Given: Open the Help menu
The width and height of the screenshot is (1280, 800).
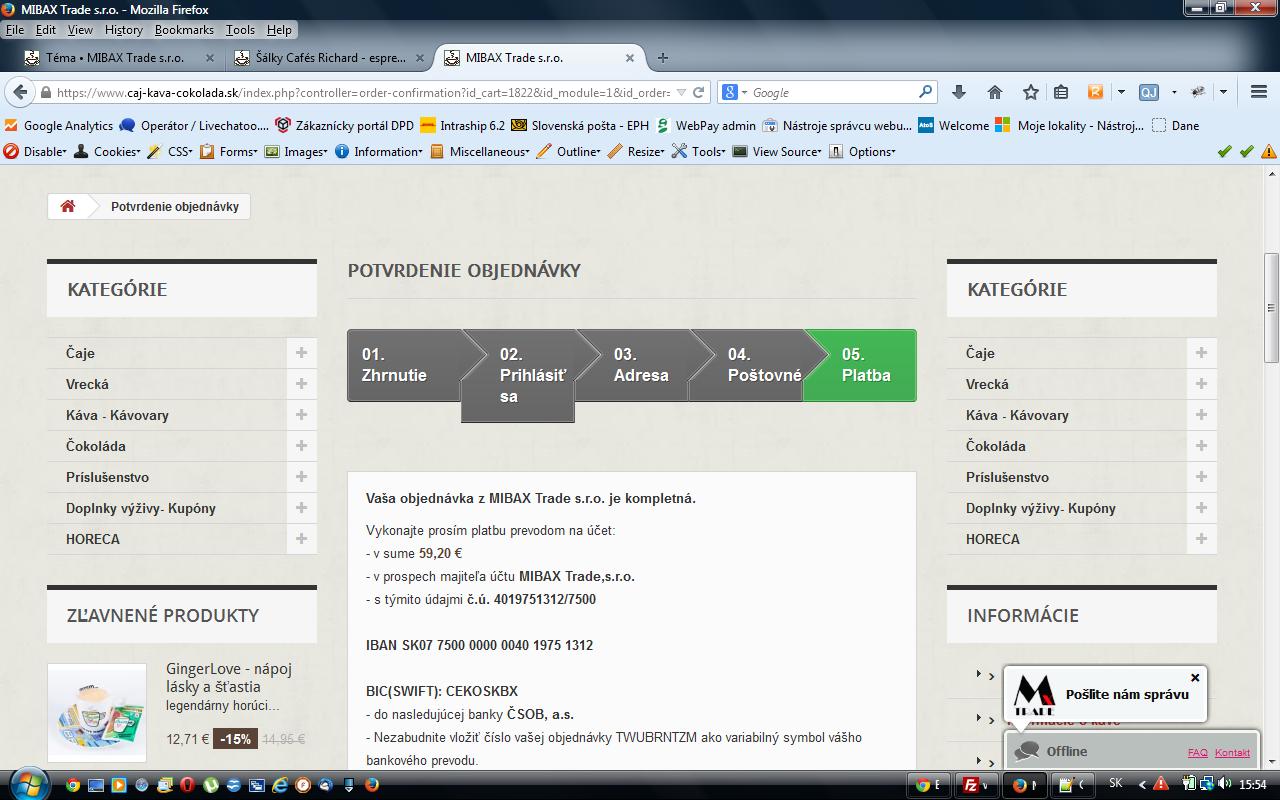Looking at the screenshot, I should (279, 30).
